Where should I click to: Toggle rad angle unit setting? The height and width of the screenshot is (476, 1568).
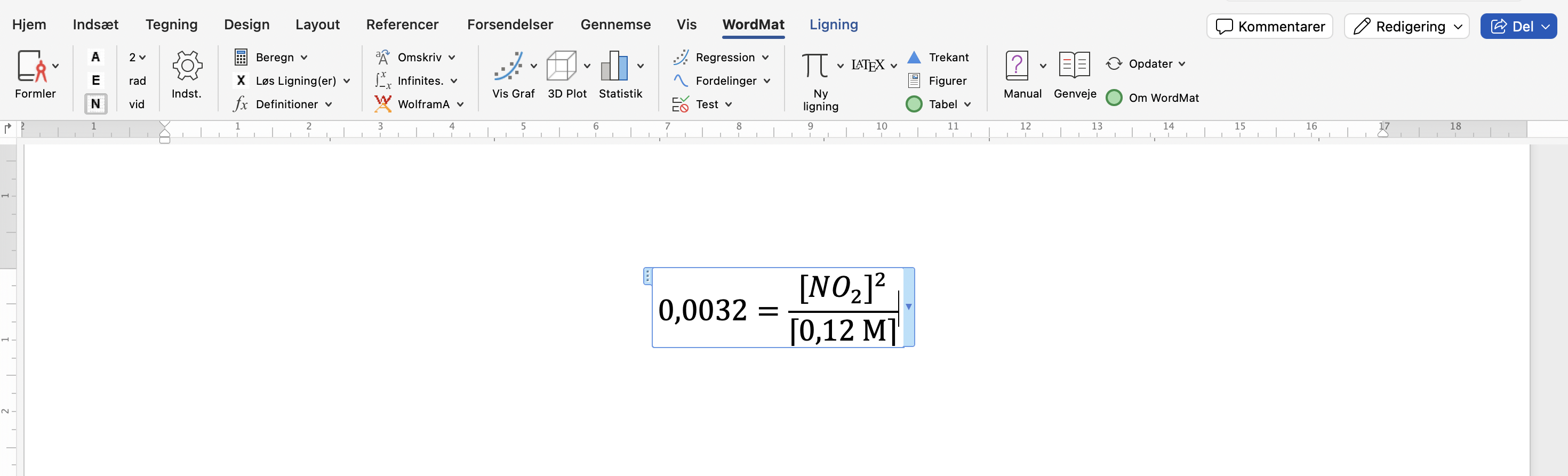click(138, 81)
